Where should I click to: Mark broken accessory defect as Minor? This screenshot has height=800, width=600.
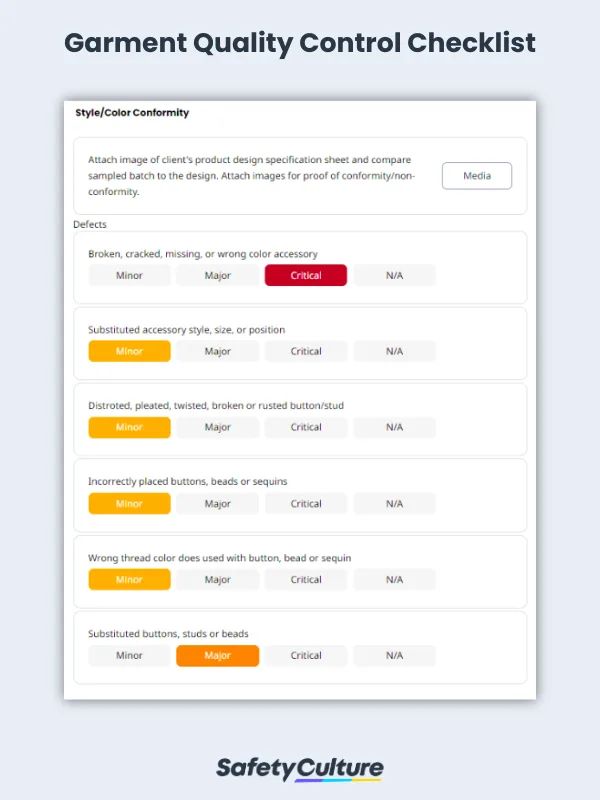pyautogui.click(x=129, y=275)
